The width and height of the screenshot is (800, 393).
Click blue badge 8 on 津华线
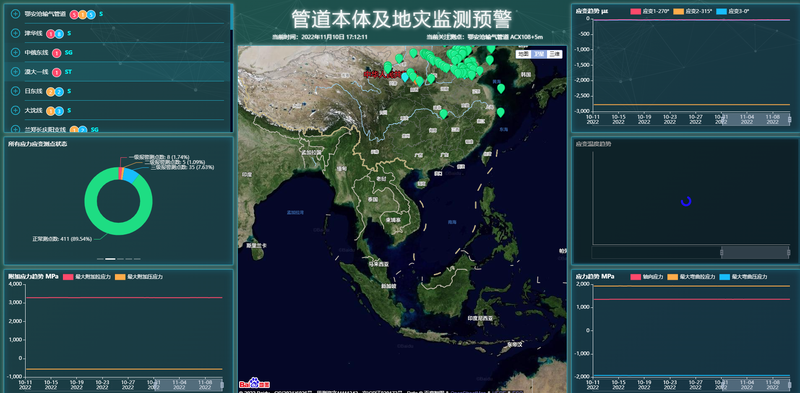coord(59,34)
